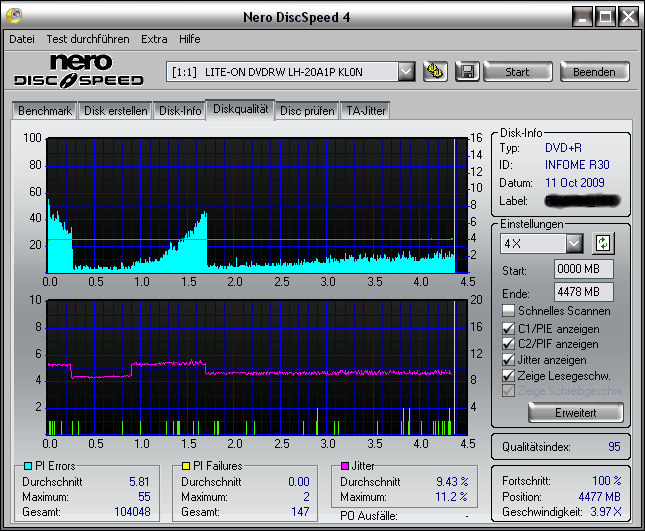Click the refresh icon next to speed selector
The image size is (645, 531).
(x=603, y=243)
